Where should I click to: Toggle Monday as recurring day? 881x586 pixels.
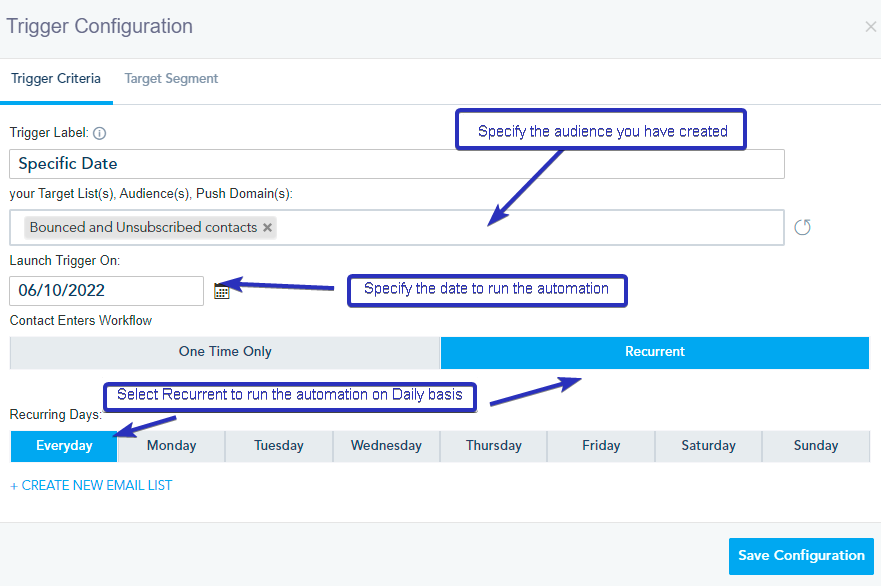pos(171,446)
